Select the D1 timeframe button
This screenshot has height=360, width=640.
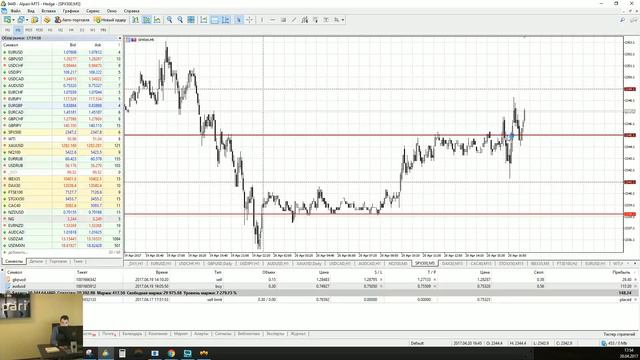(82, 30)
